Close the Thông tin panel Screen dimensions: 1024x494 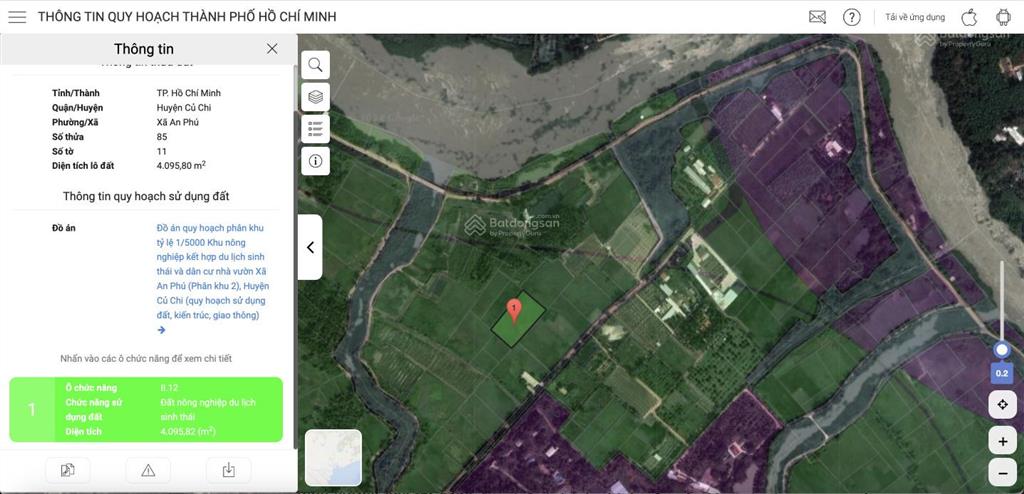pyautogui.click(x=272, y=48)
